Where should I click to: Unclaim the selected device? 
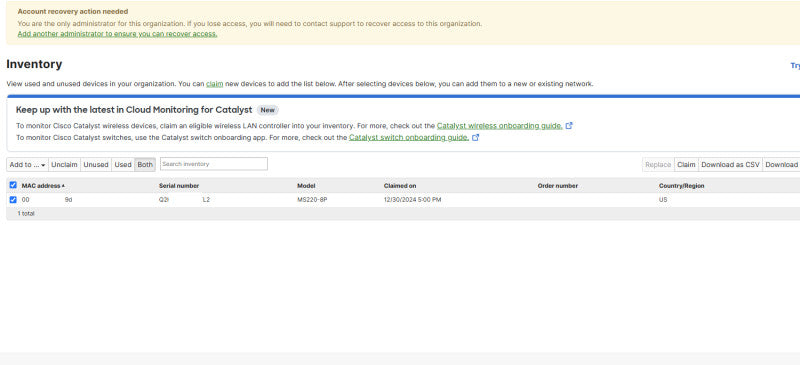[64, 164]
